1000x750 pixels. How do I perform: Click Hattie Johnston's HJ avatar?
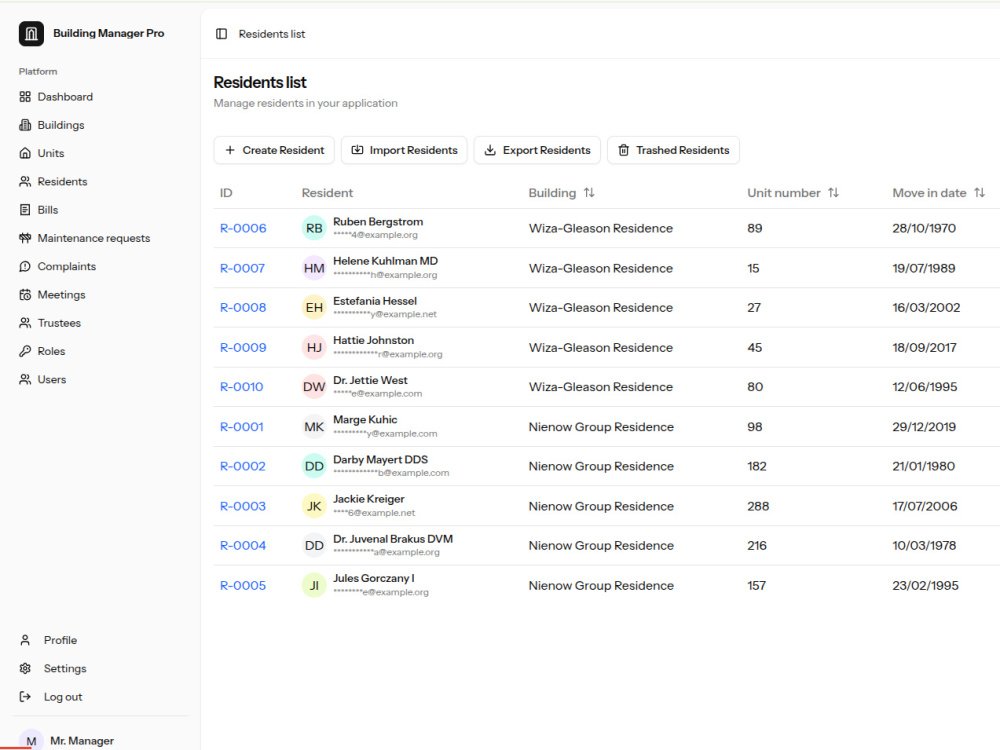tap(314, 348)
